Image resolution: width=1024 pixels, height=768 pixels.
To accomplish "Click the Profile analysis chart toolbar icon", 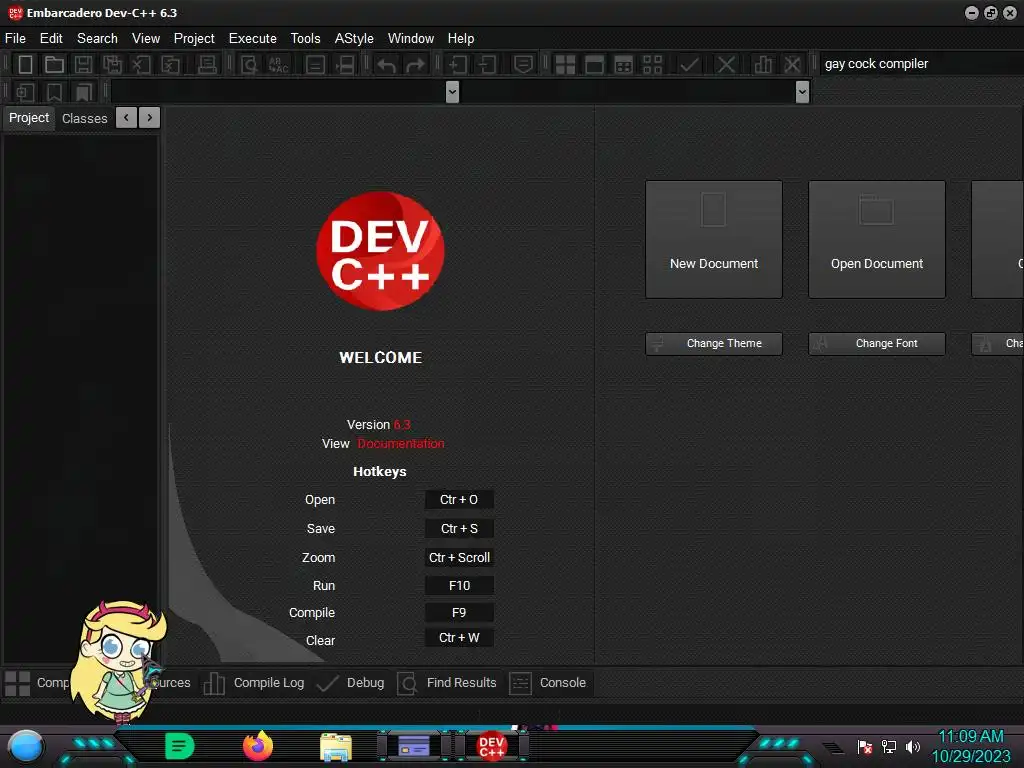I will coord(763,64).
